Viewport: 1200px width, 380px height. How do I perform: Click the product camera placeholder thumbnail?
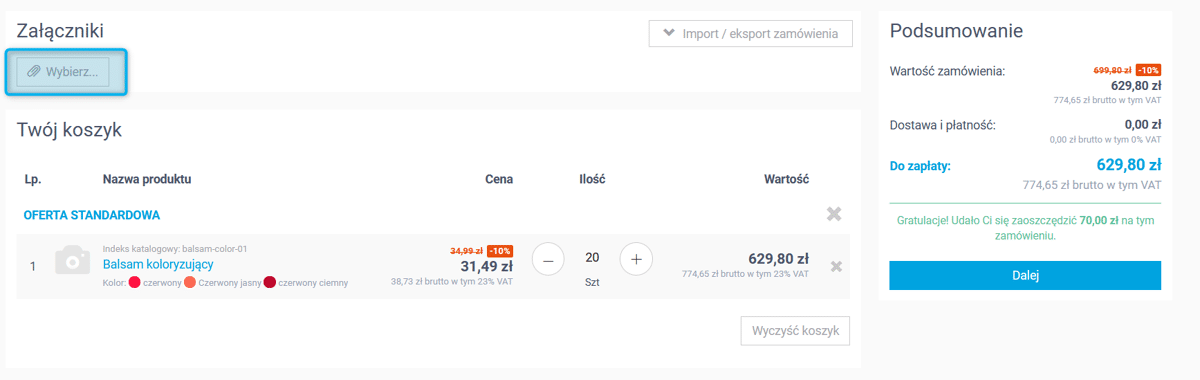72,261
